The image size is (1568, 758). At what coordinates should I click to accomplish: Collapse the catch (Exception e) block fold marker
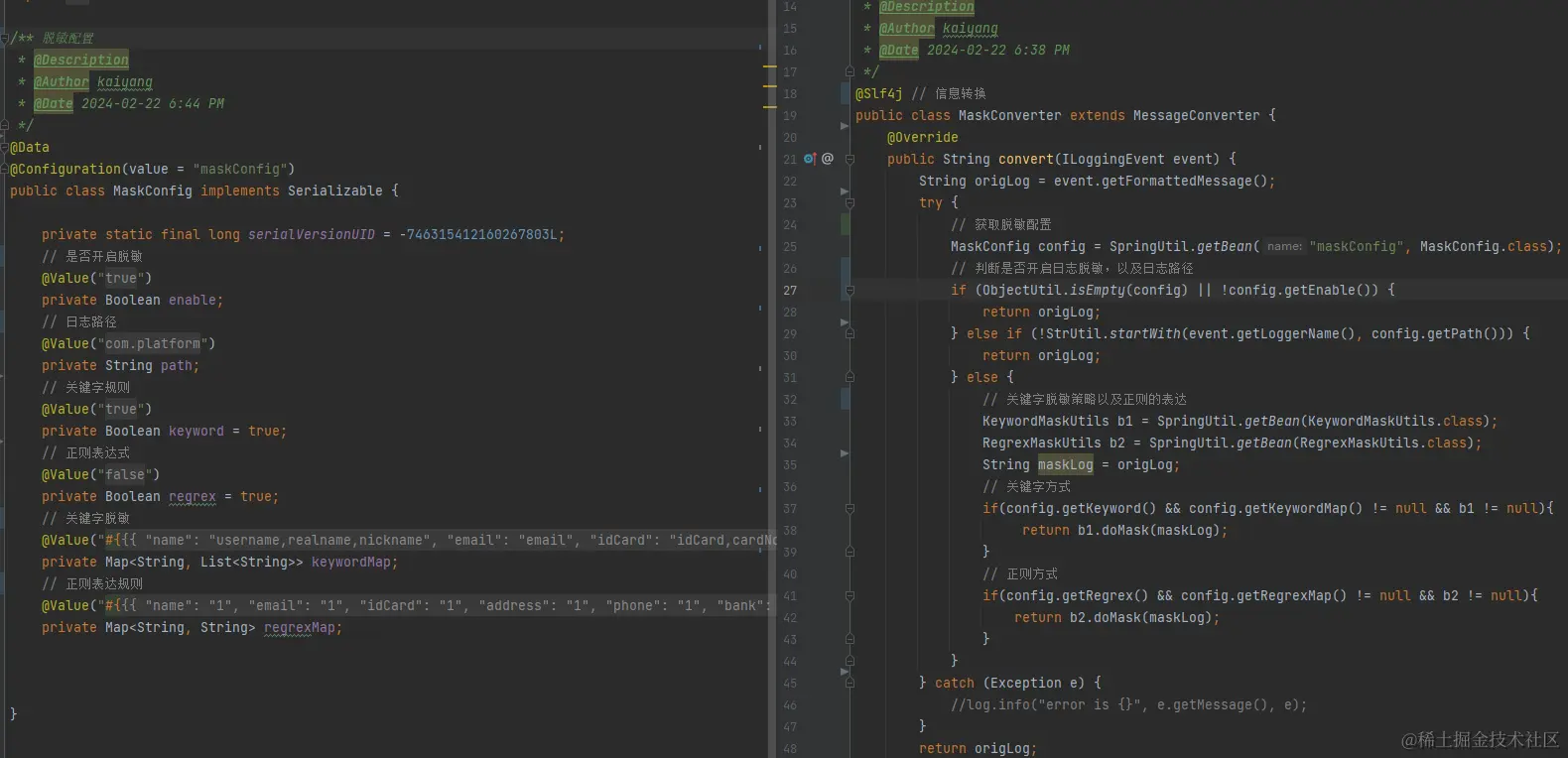coord(849,683)
